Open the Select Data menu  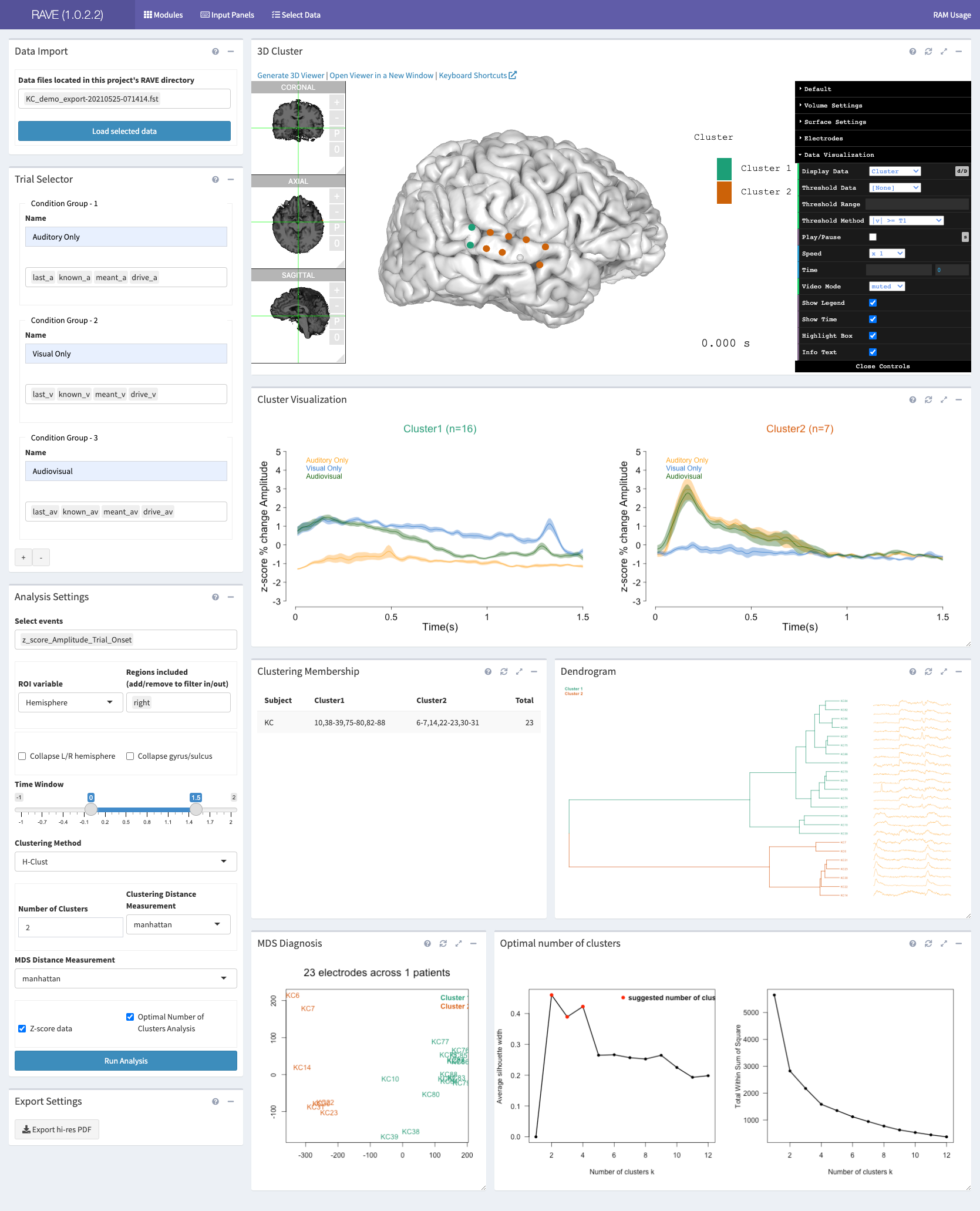296,15
